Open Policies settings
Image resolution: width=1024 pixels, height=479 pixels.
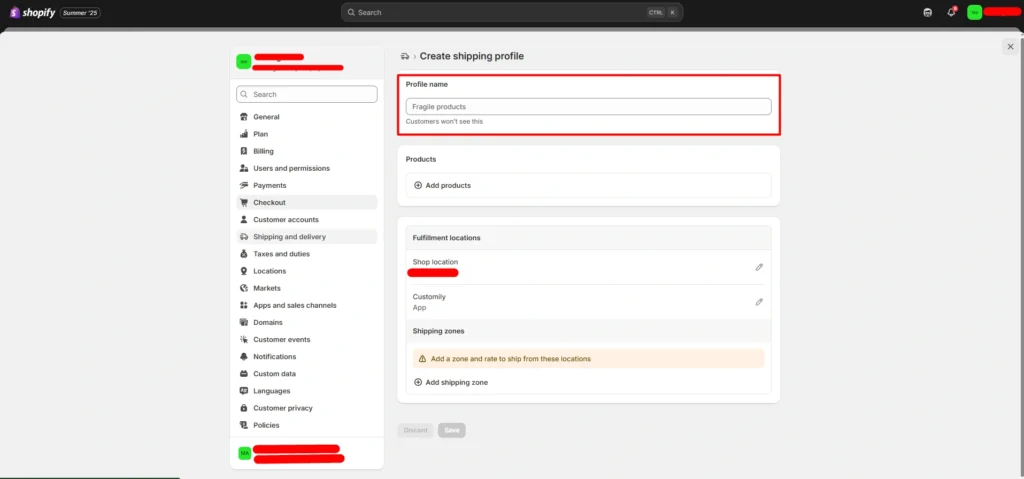[307, 425]
